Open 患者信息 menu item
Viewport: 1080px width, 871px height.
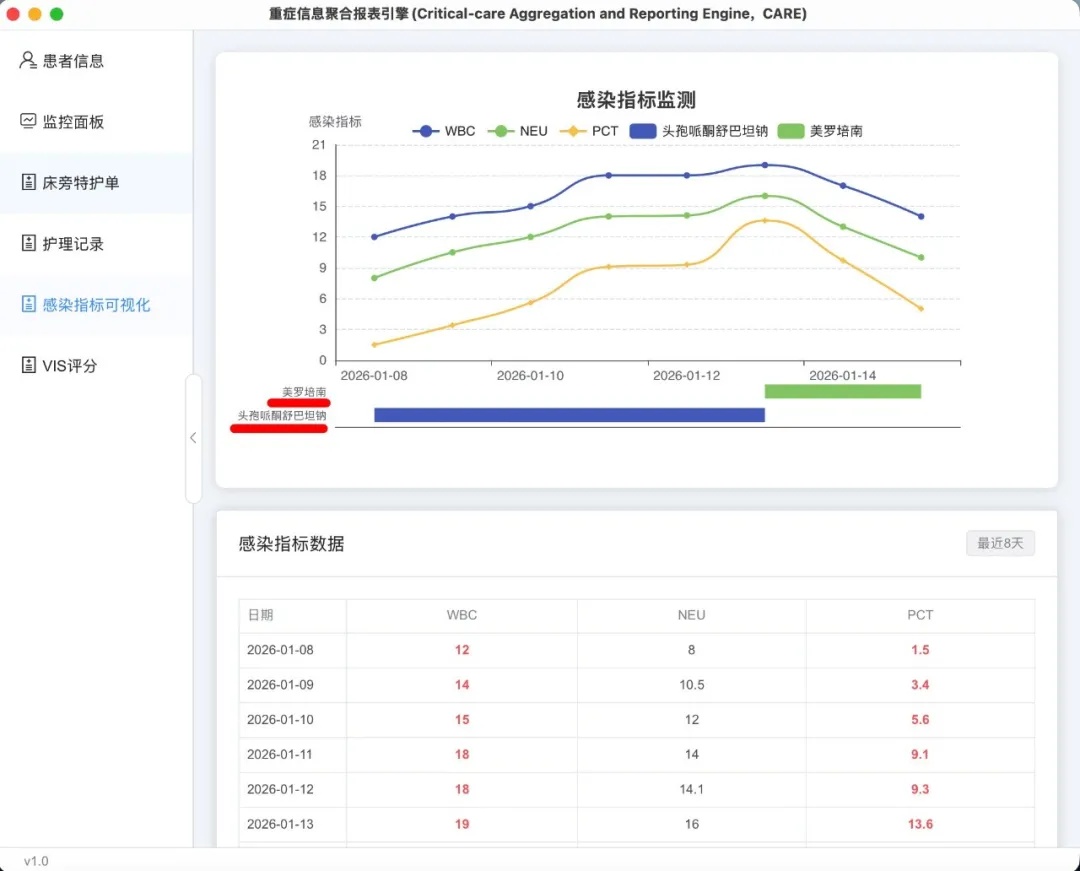coord(96,61)
